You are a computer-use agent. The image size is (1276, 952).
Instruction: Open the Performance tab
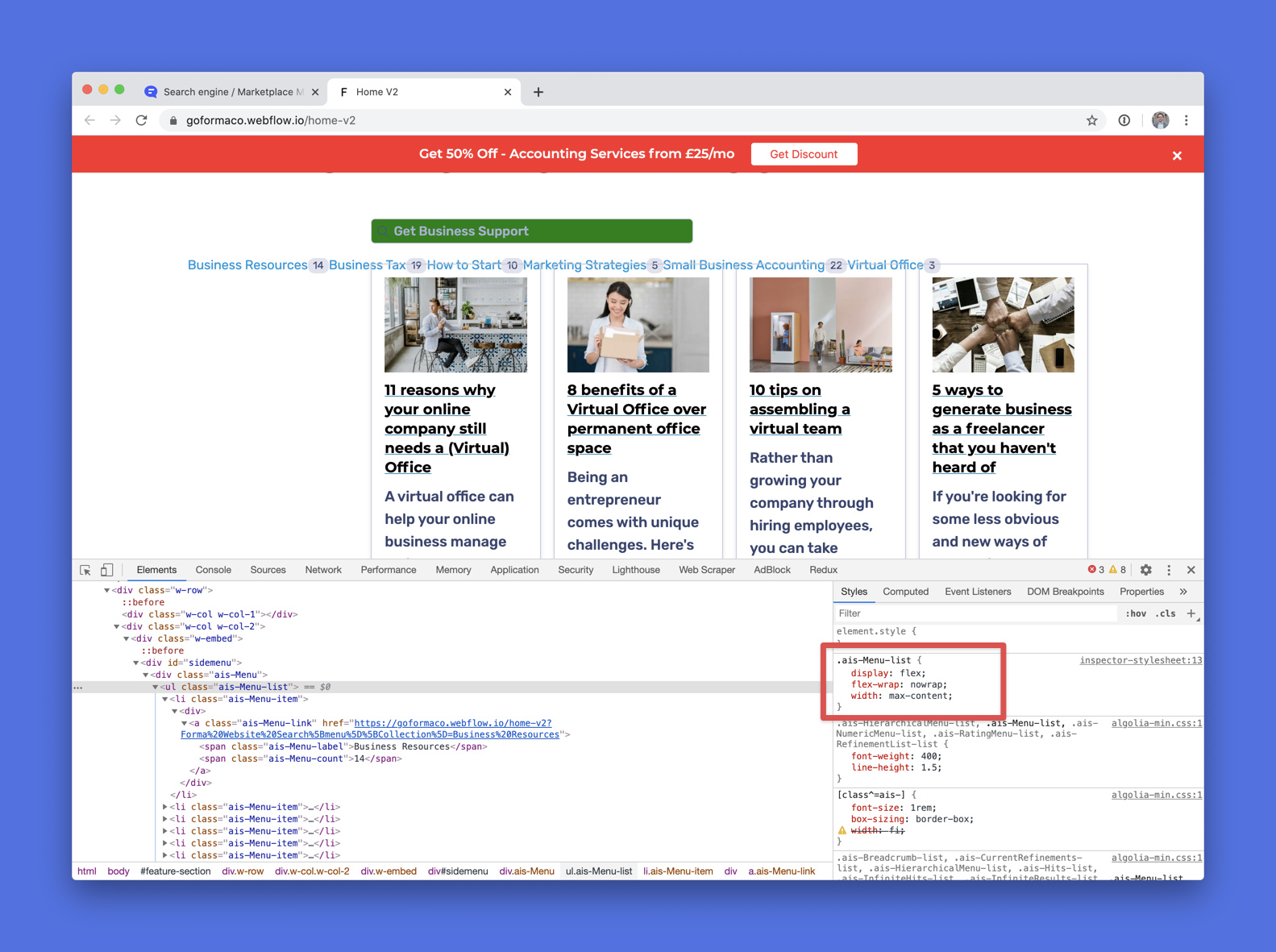(389, 570)
